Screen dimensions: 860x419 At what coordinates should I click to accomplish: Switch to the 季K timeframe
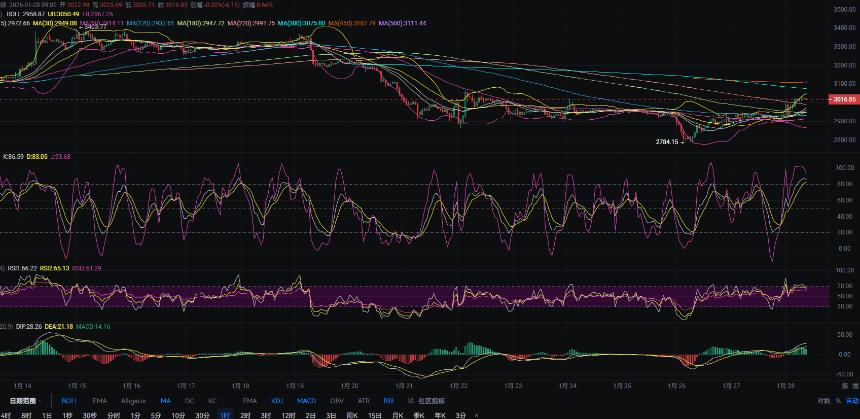coord(420,415)
